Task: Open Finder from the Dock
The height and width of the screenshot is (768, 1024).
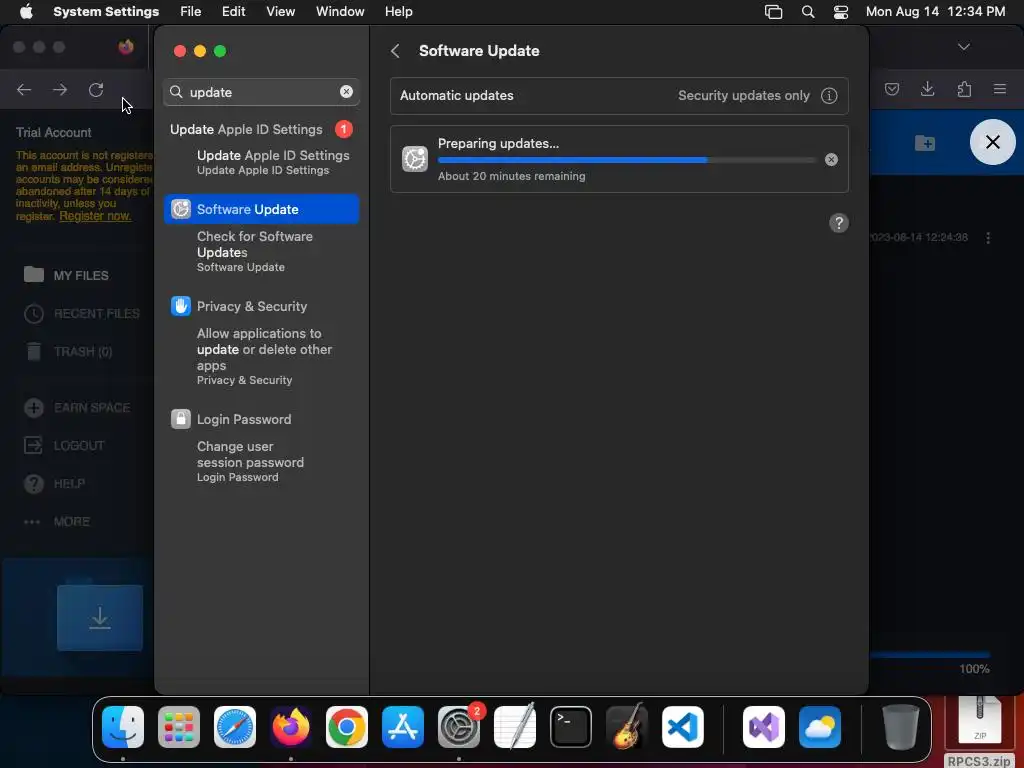Action: [123, 726]
